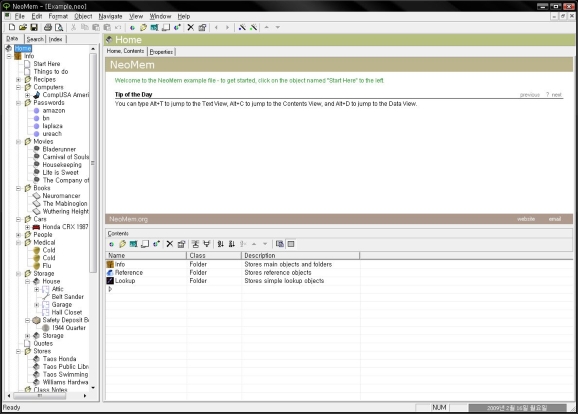Expand the Attic node under House
Image resolution: width=578 pixels, height=414 pixels.
[x=36, y=289]
